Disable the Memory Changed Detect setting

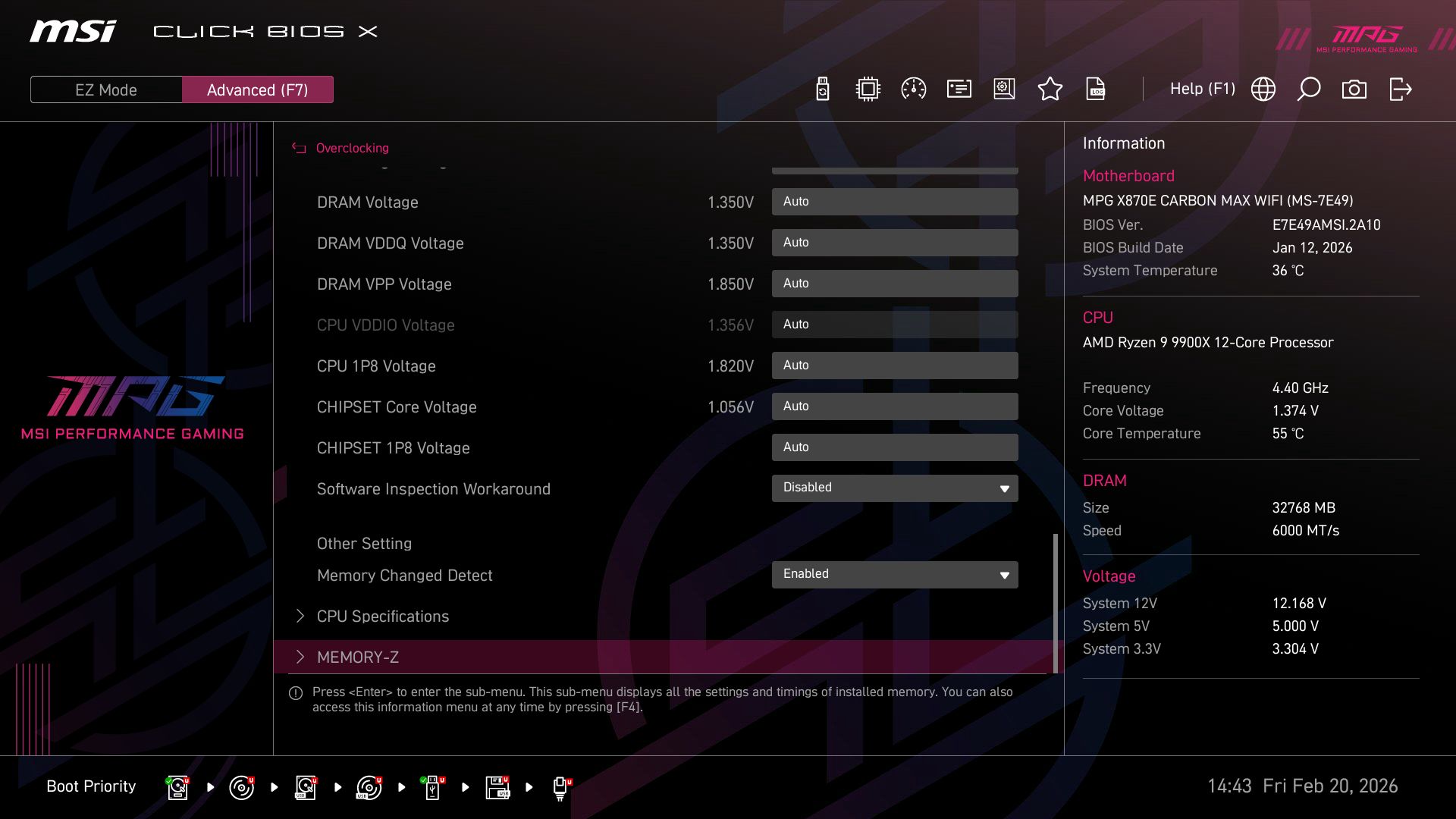point(895,574)
